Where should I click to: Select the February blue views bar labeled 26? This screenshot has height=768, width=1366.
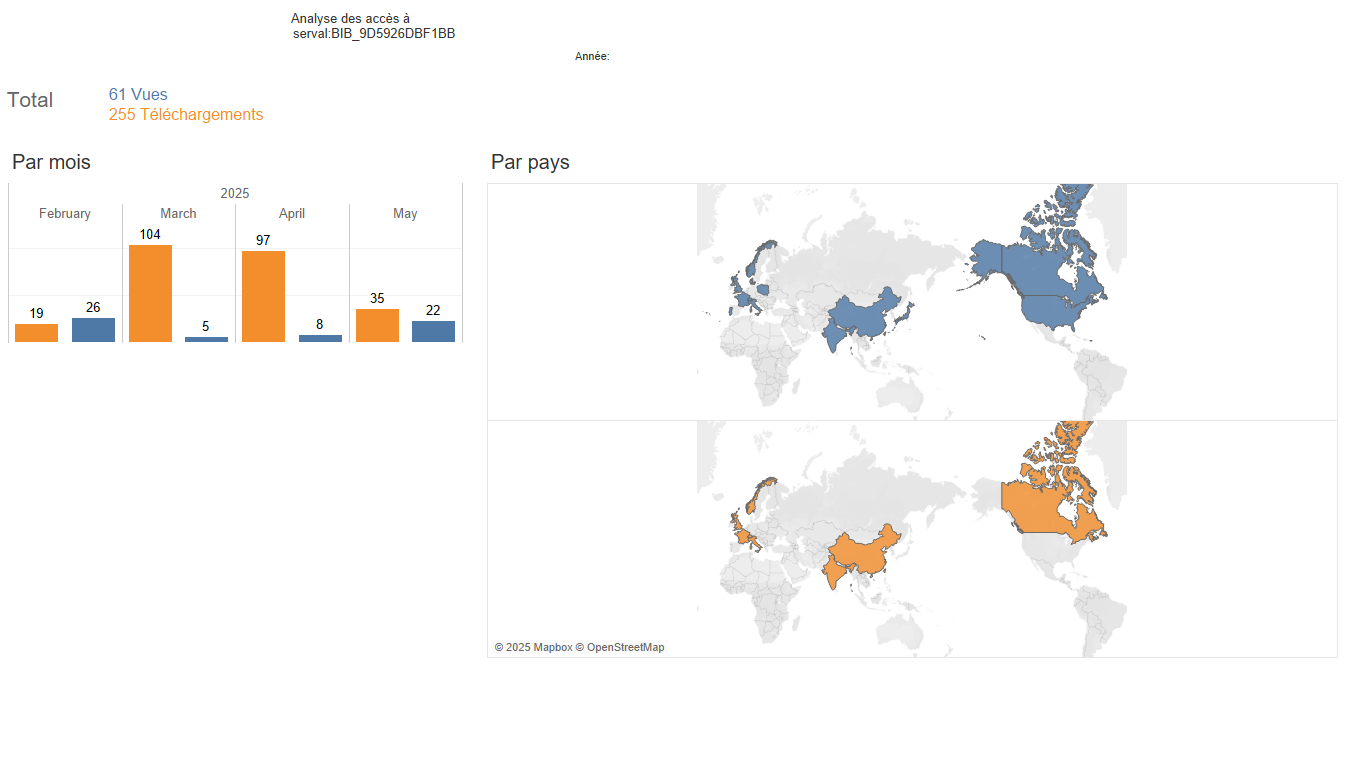point(93,330)
